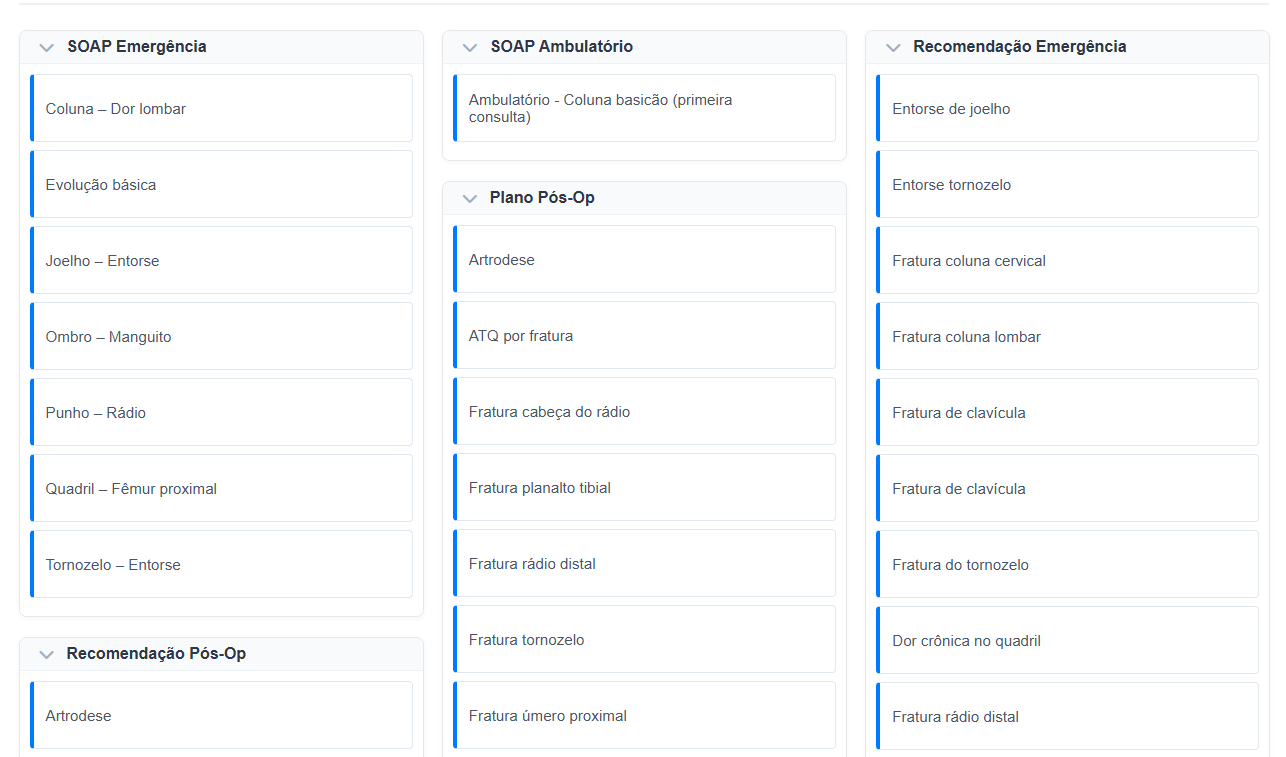
Task: Select ATQ por fratura plan
Action: tap(644, 336)
